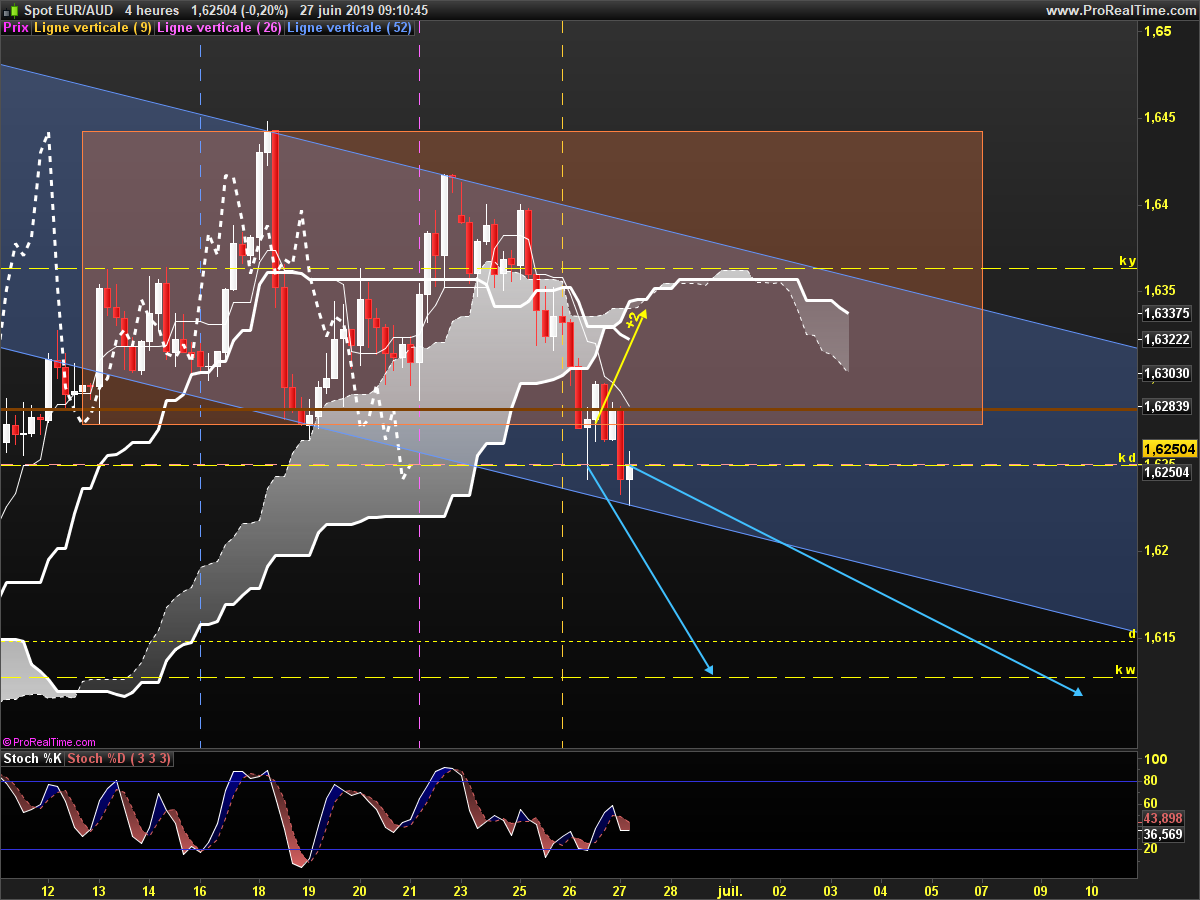The image size is (1200, 900).
Task: Open the www.ProRealTime.com link at top right
Action: (x=1120, y=10)
